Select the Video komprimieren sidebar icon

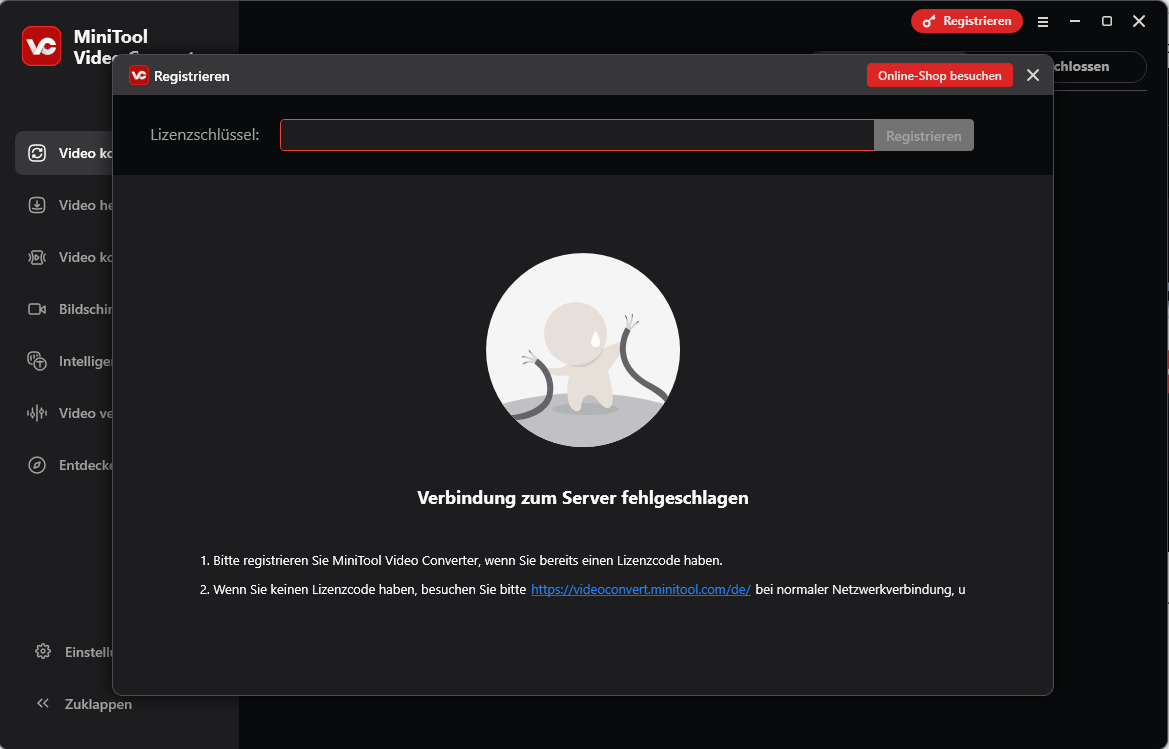37,257
